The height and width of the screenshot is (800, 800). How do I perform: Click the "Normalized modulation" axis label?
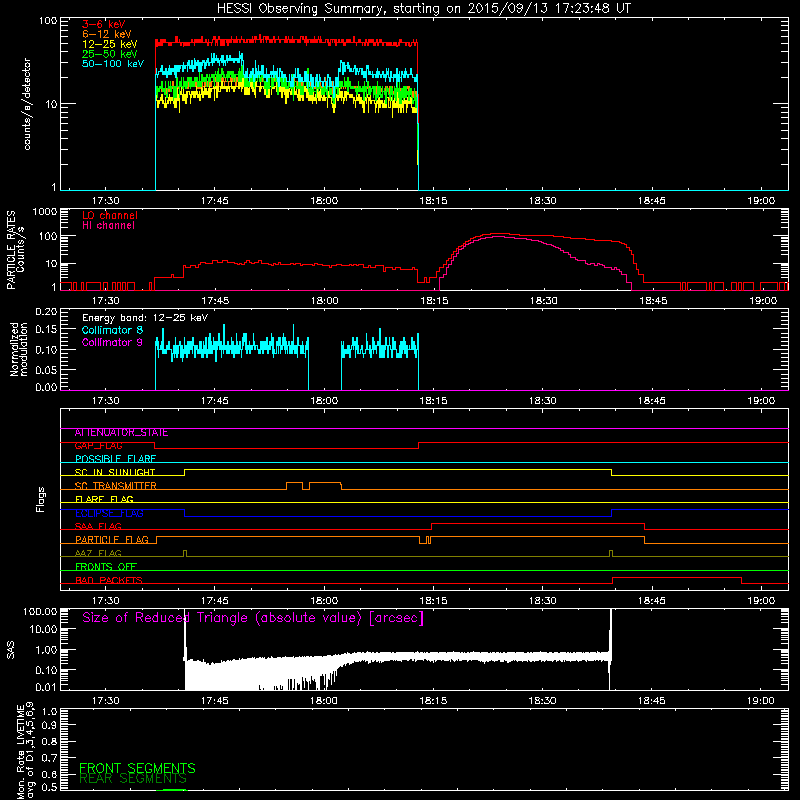[x=18, y=349]
